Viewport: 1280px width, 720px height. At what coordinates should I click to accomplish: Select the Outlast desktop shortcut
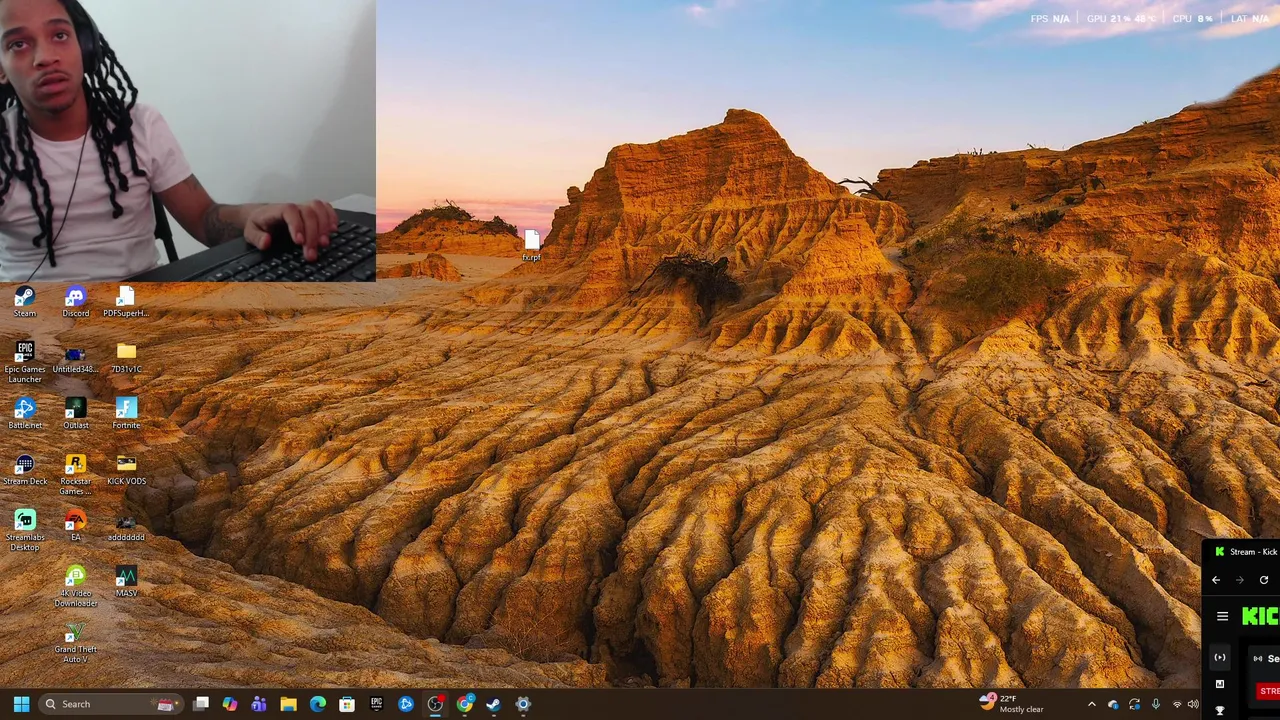75,413
